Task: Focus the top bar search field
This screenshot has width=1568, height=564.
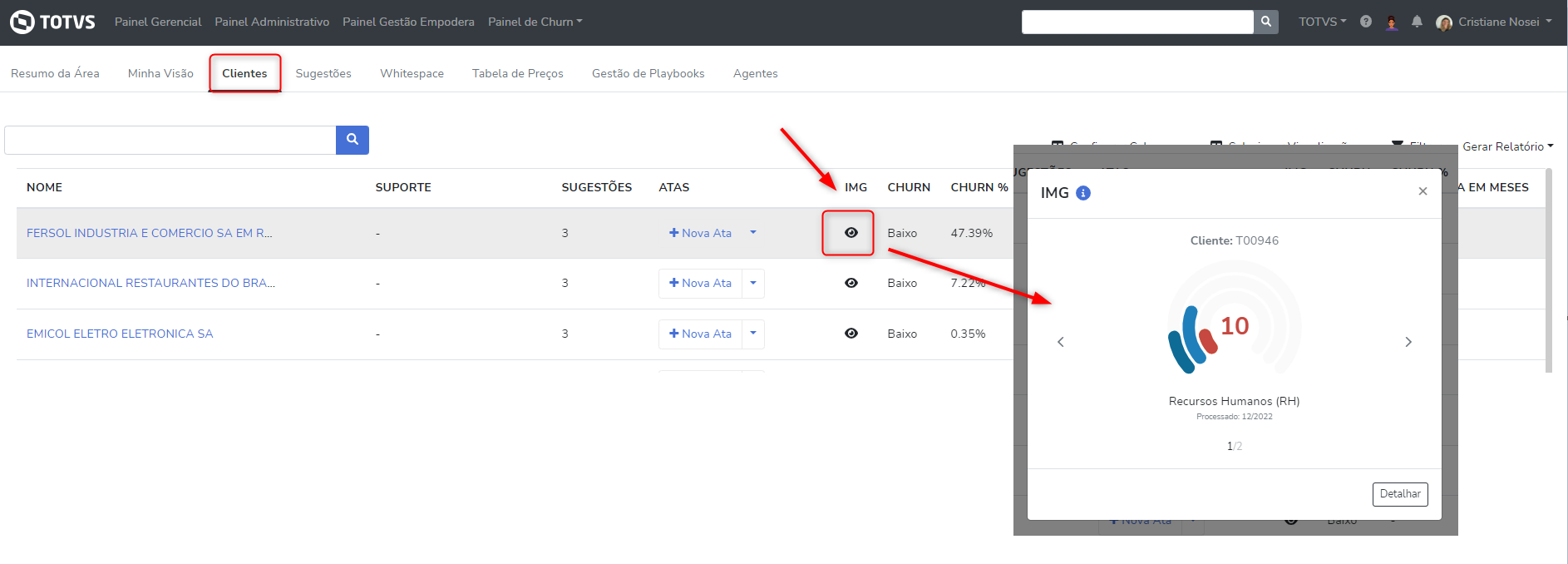Action: click(1137, 22)
